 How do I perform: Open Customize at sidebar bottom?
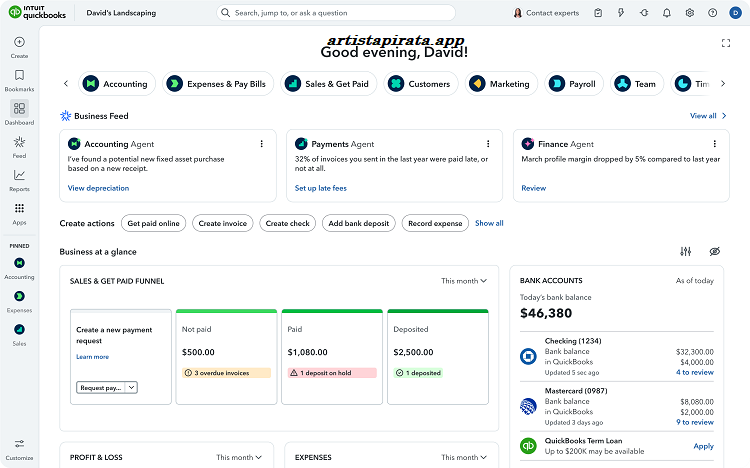point(19,449)
